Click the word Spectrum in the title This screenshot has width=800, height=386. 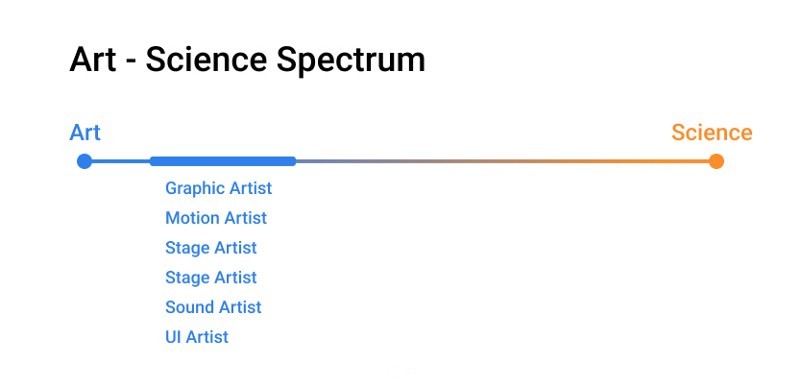coord(351,61)
